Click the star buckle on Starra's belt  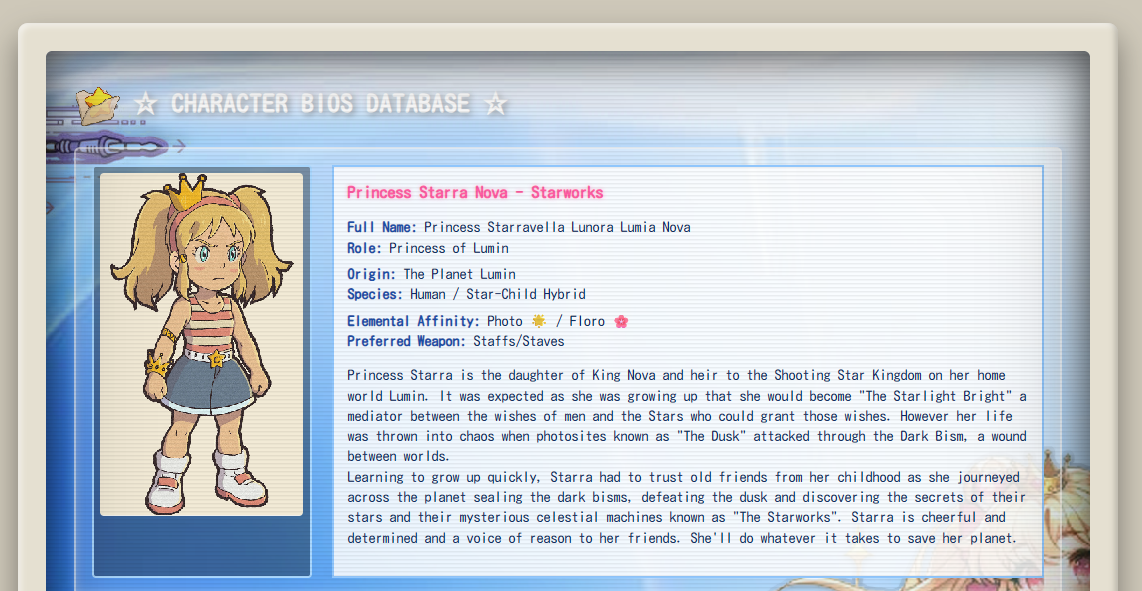[x=215, y=357]
